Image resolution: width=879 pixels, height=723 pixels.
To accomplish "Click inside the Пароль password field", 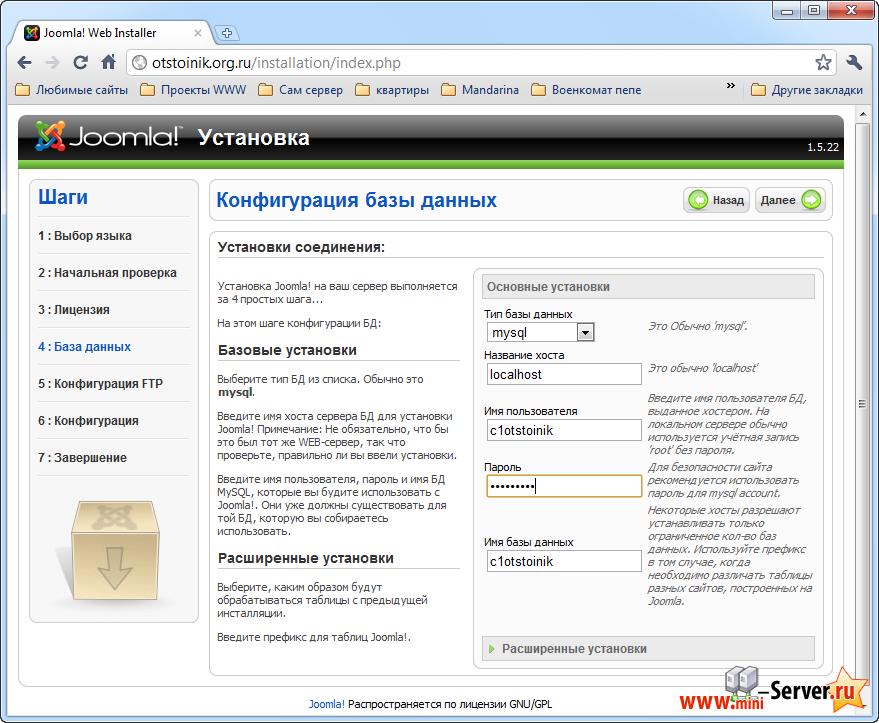I will point(563,485).
